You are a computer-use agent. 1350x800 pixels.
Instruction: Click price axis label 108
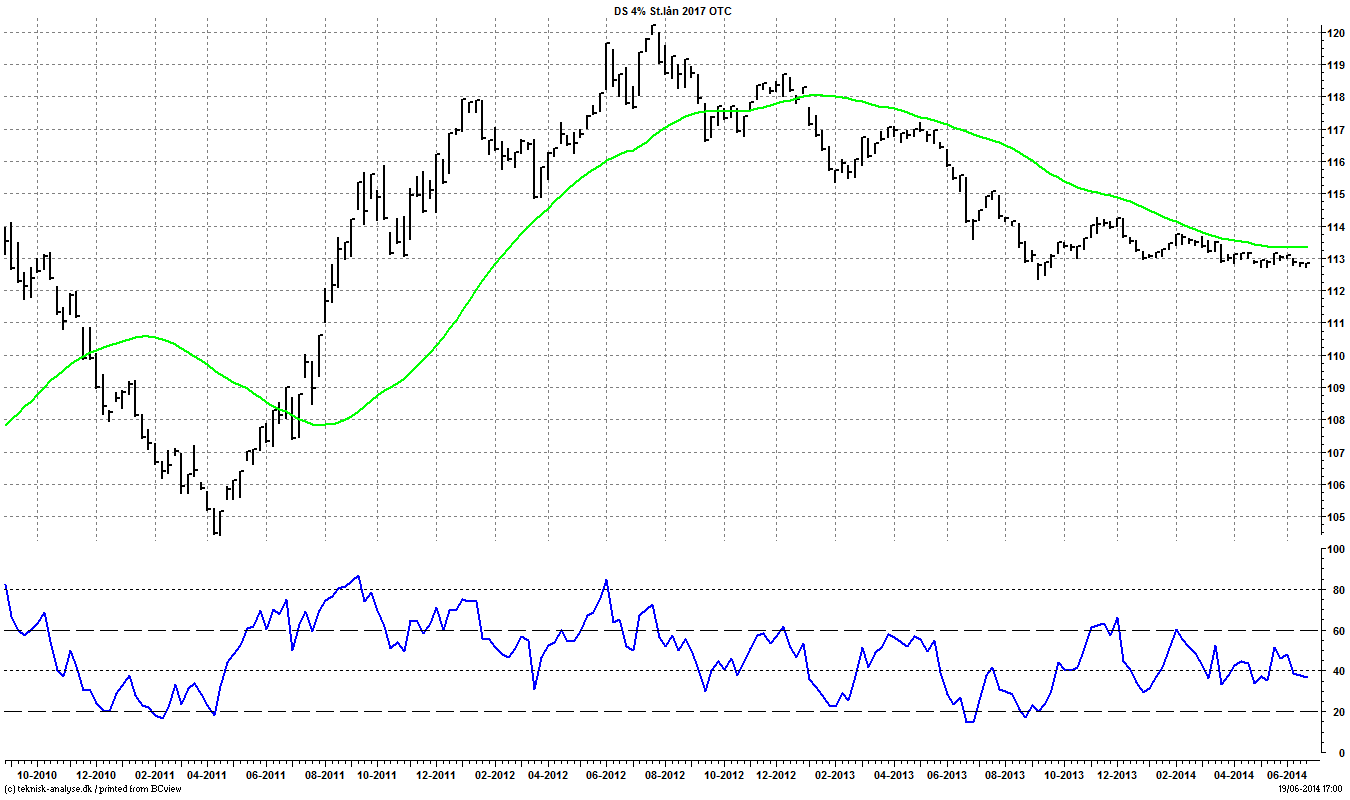click(1334, 420)
